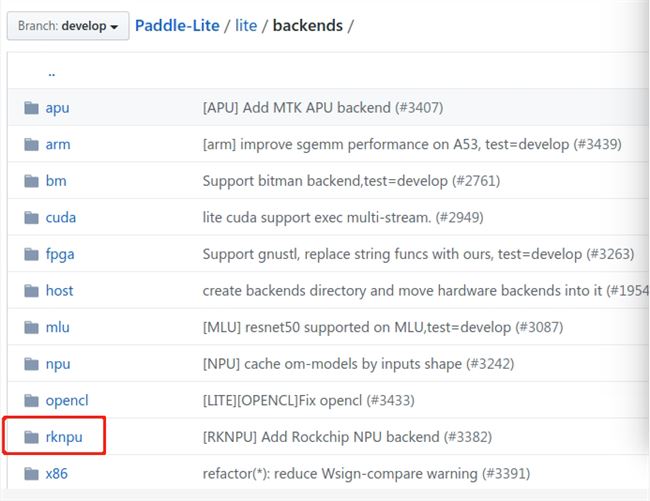Click the 'backends' breadcrumb text
This screenshot has height=501, width=650.
pos(308,26)
